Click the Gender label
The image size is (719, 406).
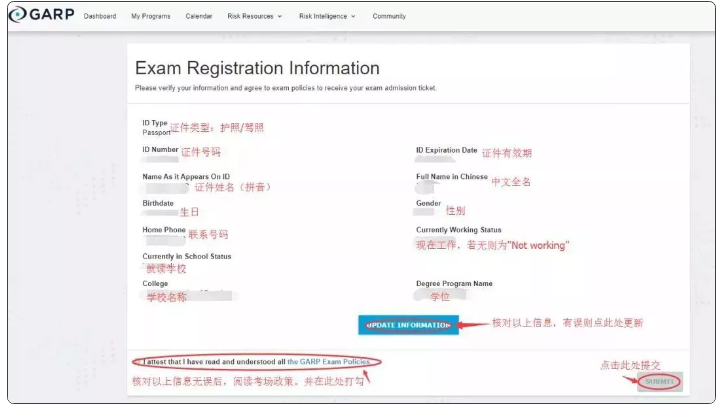click(x=428, y=203)
